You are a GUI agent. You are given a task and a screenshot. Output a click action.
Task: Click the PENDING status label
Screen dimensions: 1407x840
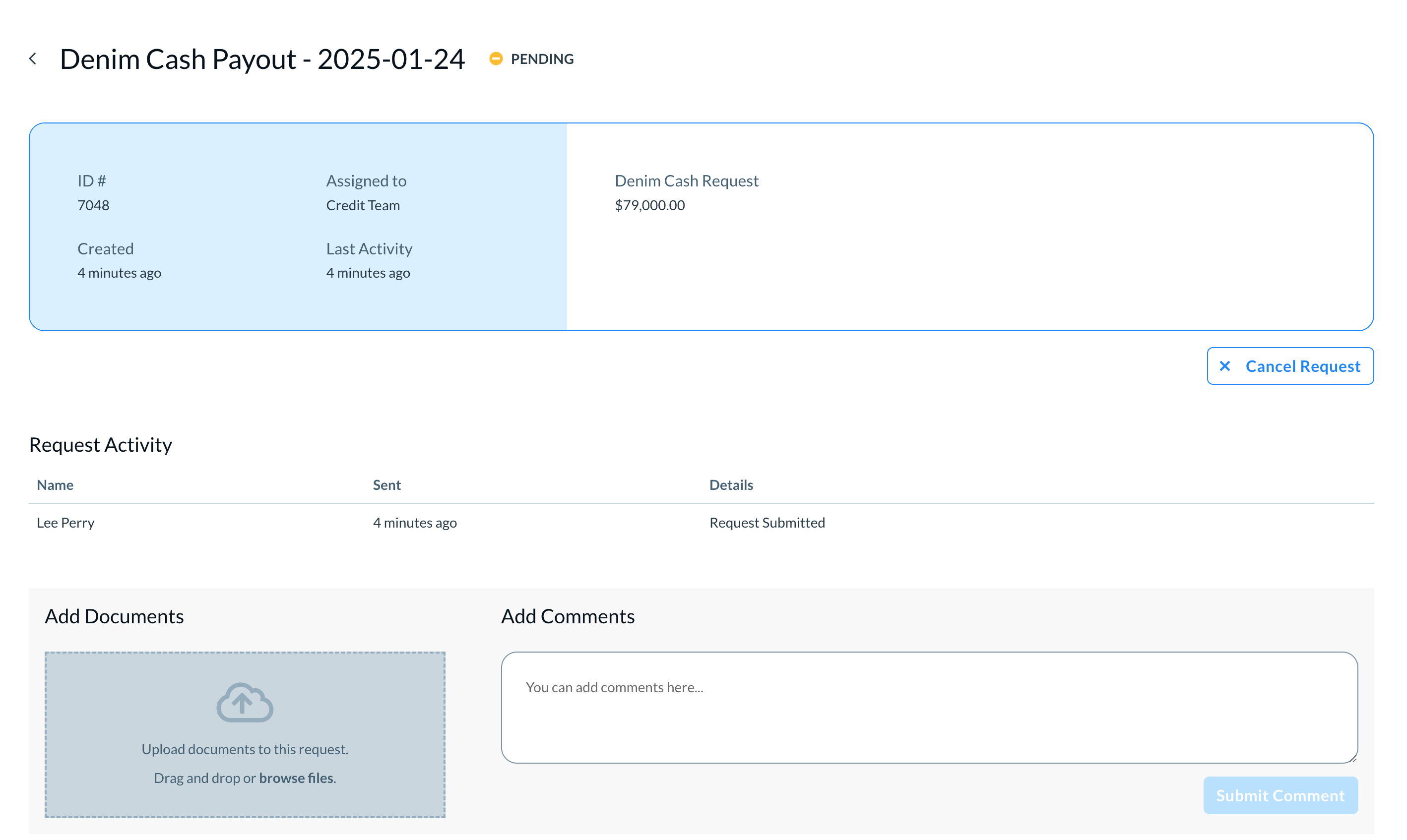click(542, 59)
